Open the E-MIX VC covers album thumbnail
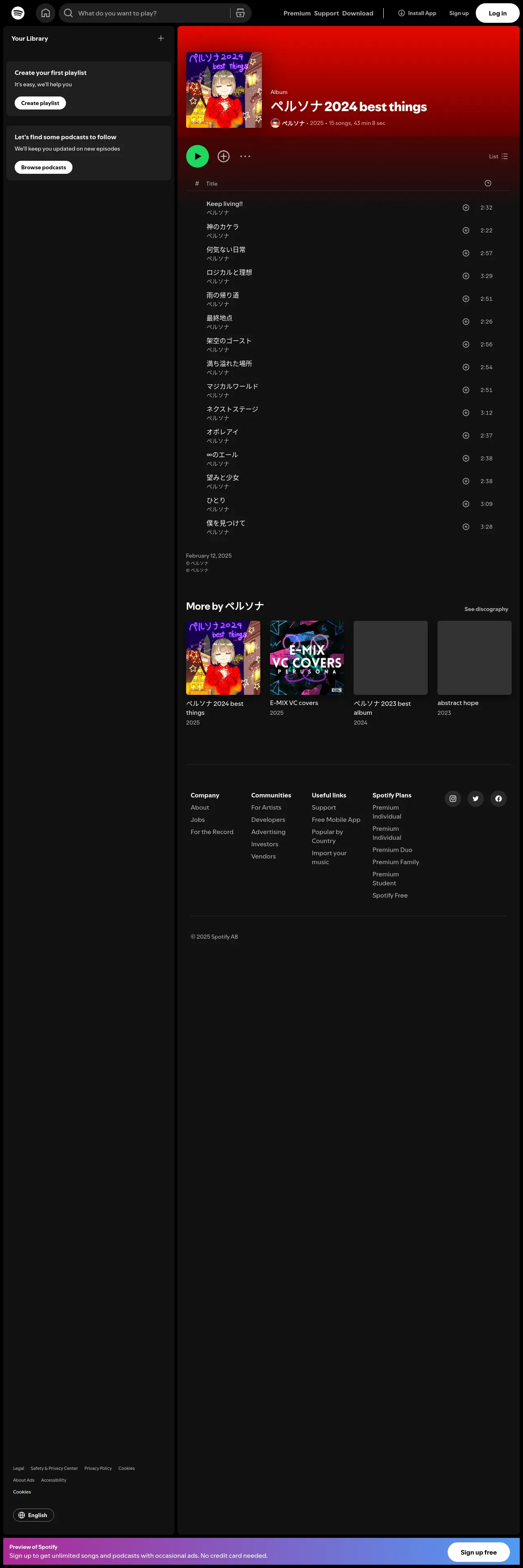 pos(307,657)
